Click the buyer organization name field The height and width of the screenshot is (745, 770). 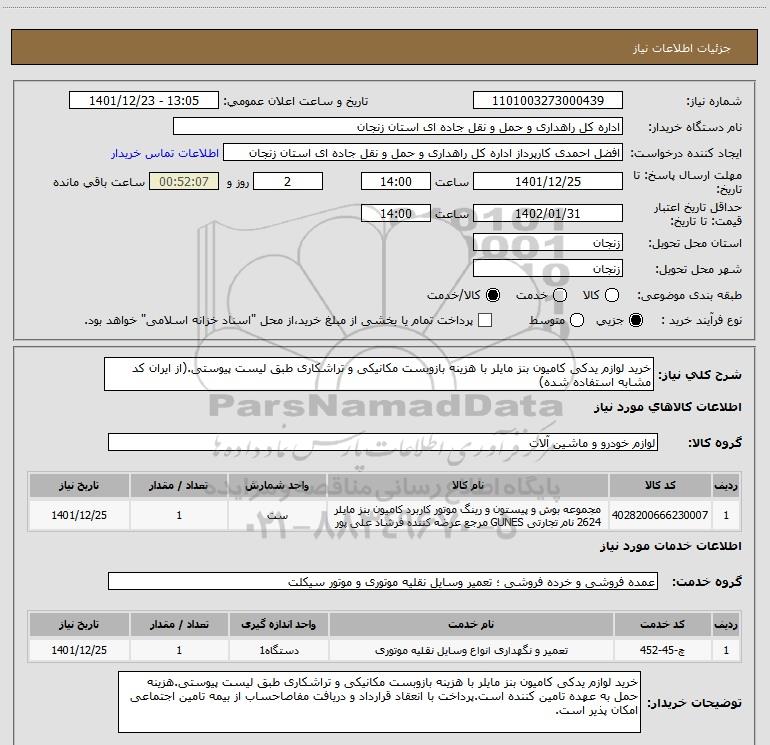398,126
